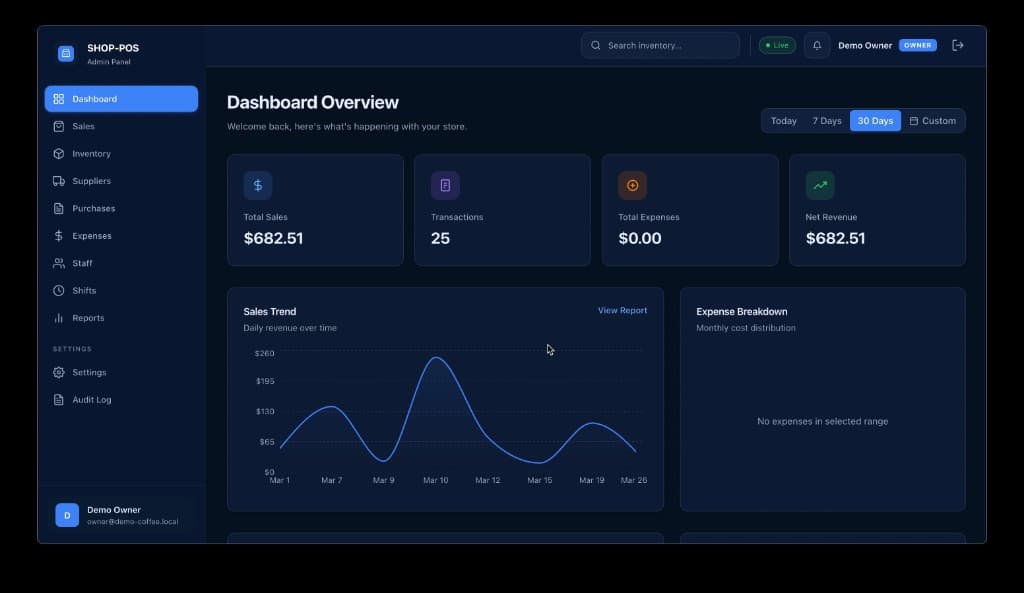
Task: Click the Demo Owner avatar D
Action: [67, 515]
